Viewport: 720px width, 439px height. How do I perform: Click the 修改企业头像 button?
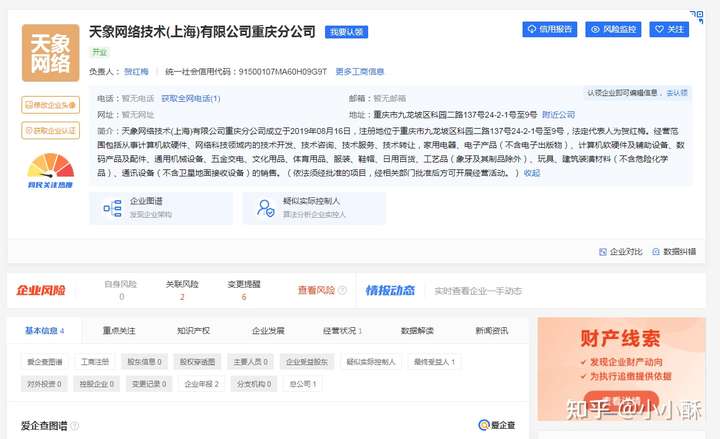[51, 105]
